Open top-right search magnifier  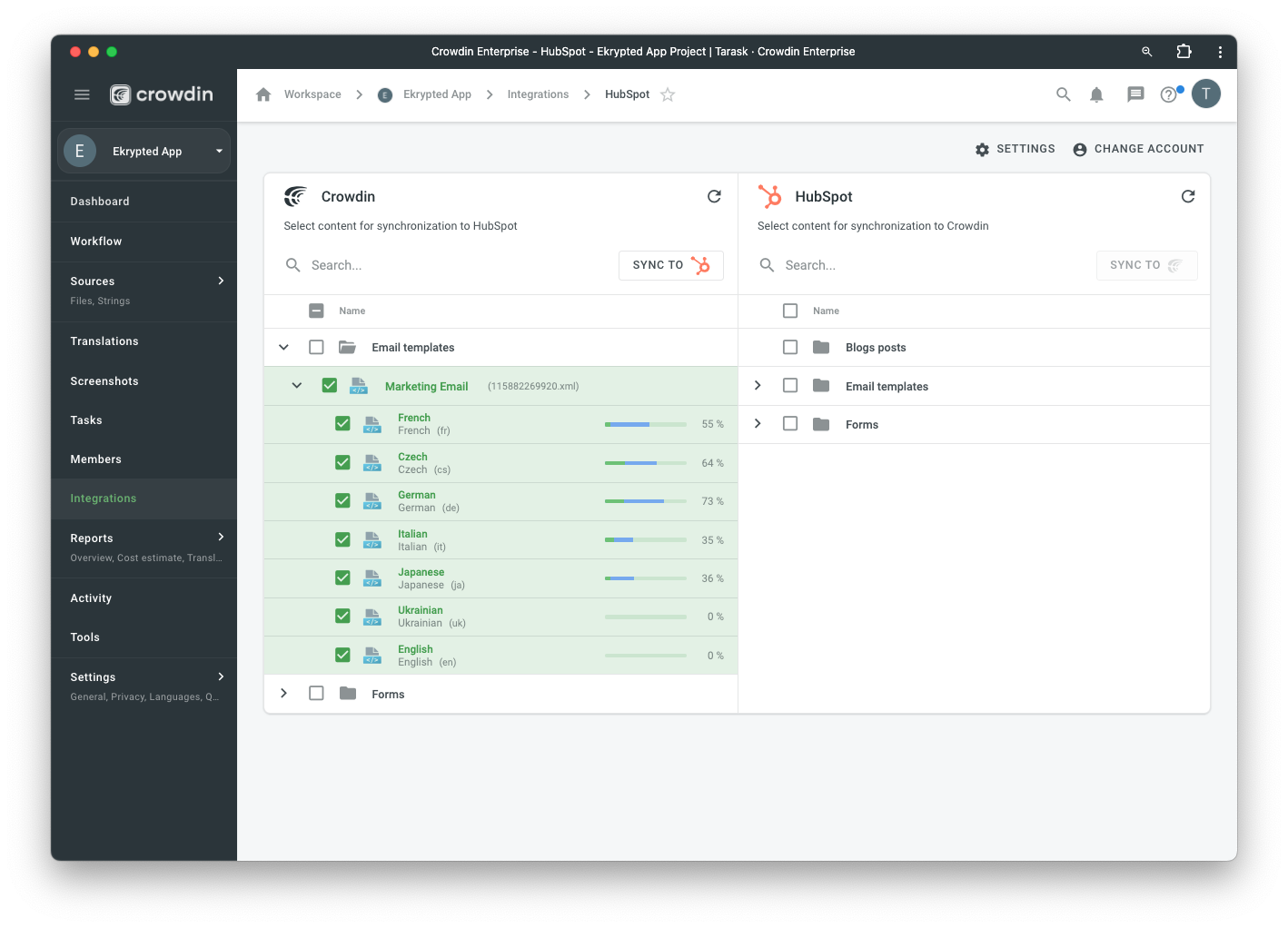1063,94
